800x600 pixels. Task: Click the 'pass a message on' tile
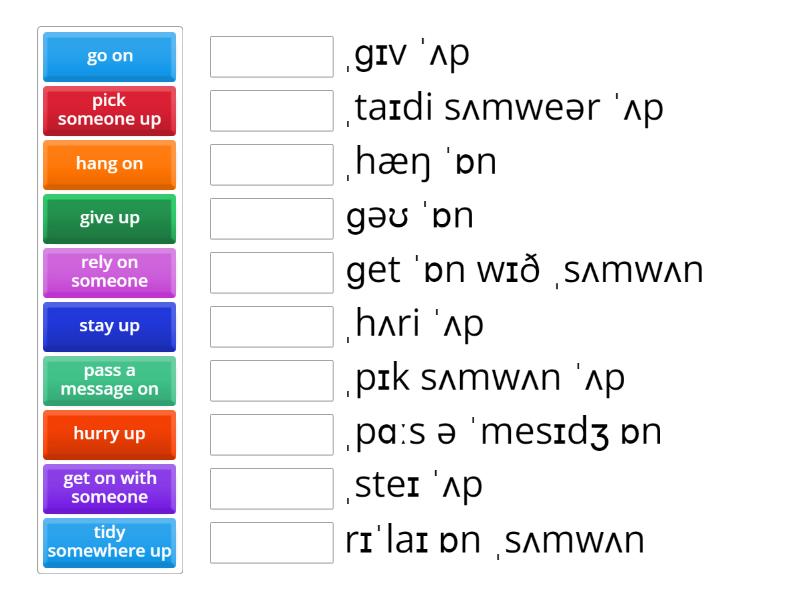tap(109, 381)
